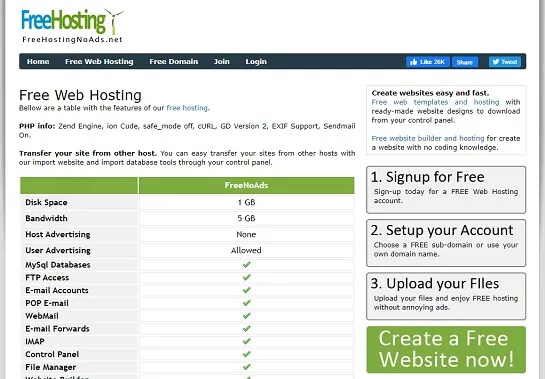Select the WebMail row label

click(x=42, y=316)
